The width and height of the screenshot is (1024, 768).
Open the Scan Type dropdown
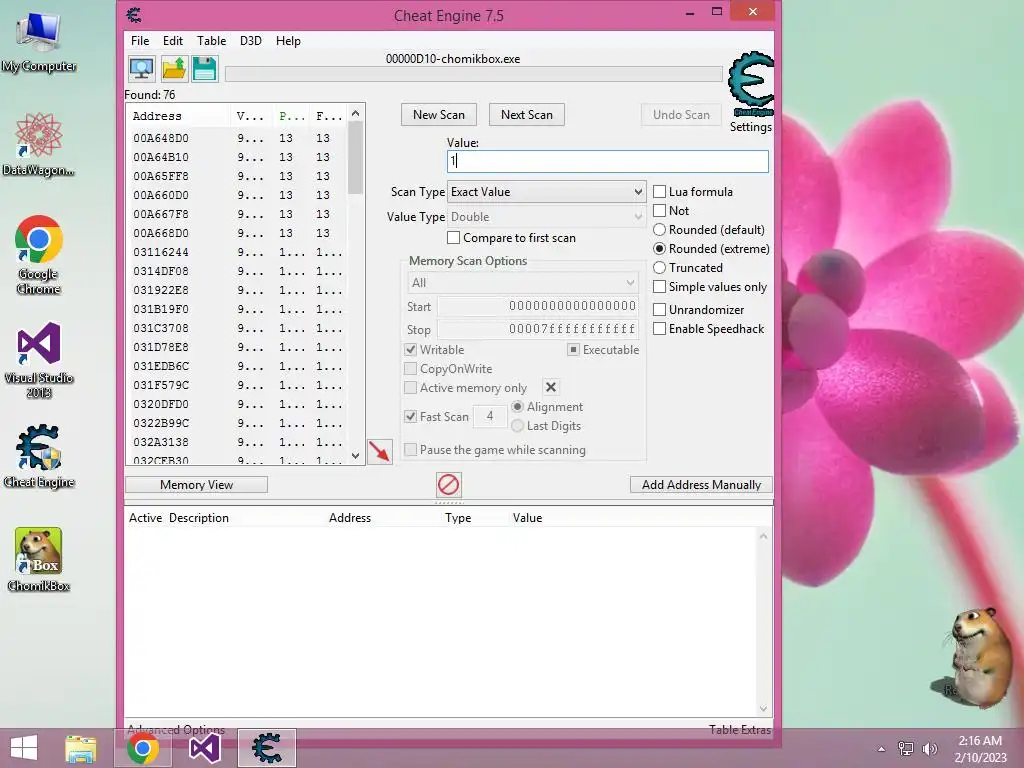tap(547, 191)
